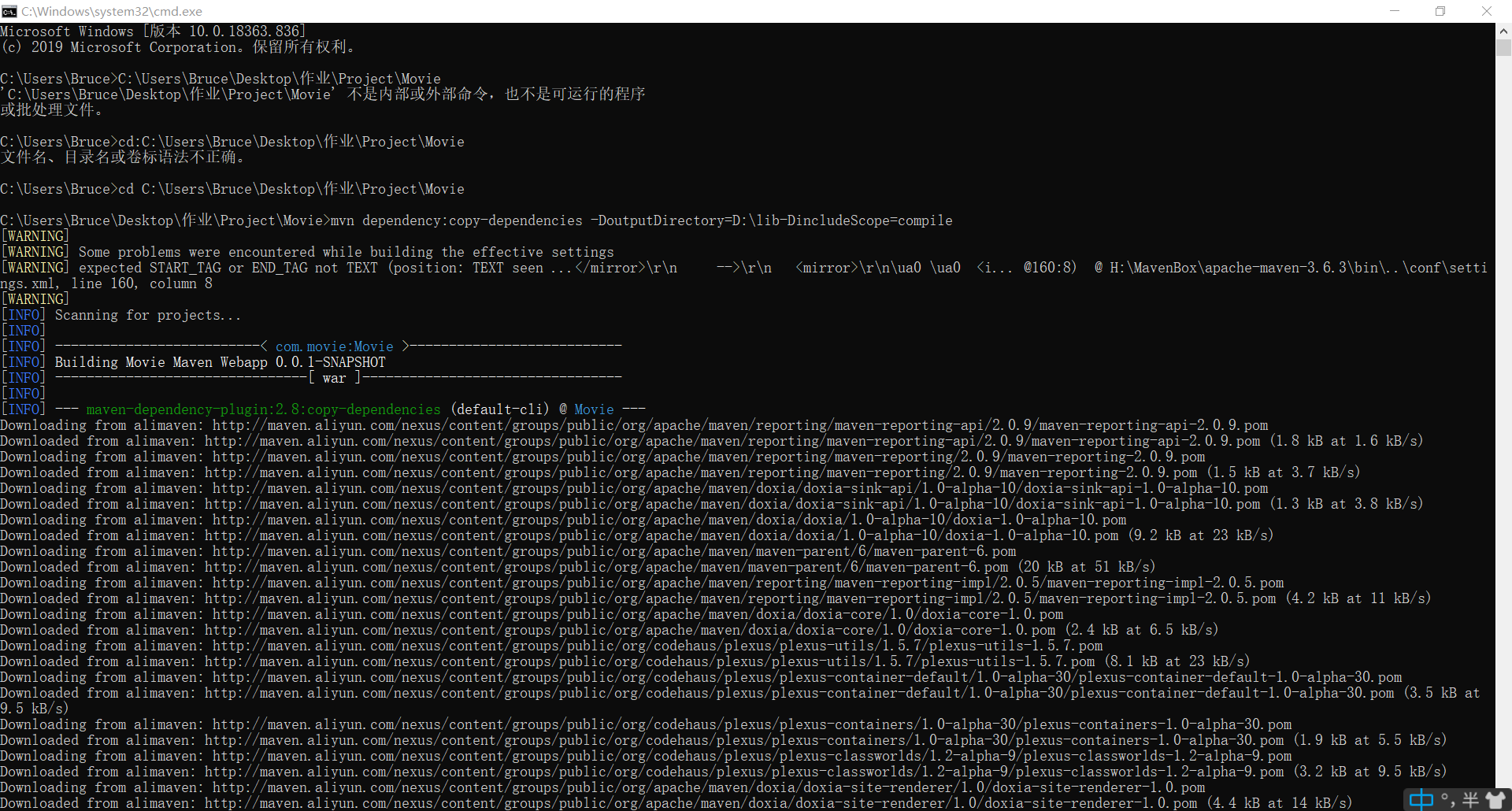Click the cmd taskbar window icon

click(10, 11)
